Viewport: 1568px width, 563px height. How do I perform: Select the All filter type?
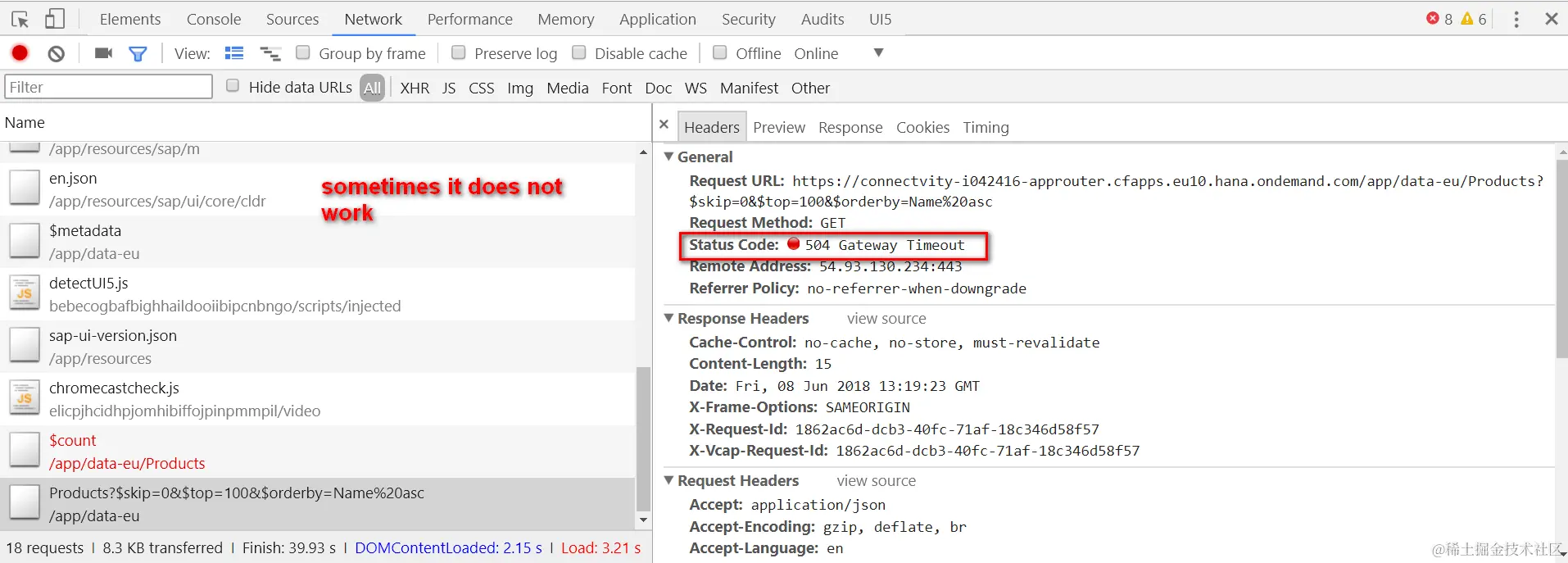pyautogui.click(x=373, y=88)
